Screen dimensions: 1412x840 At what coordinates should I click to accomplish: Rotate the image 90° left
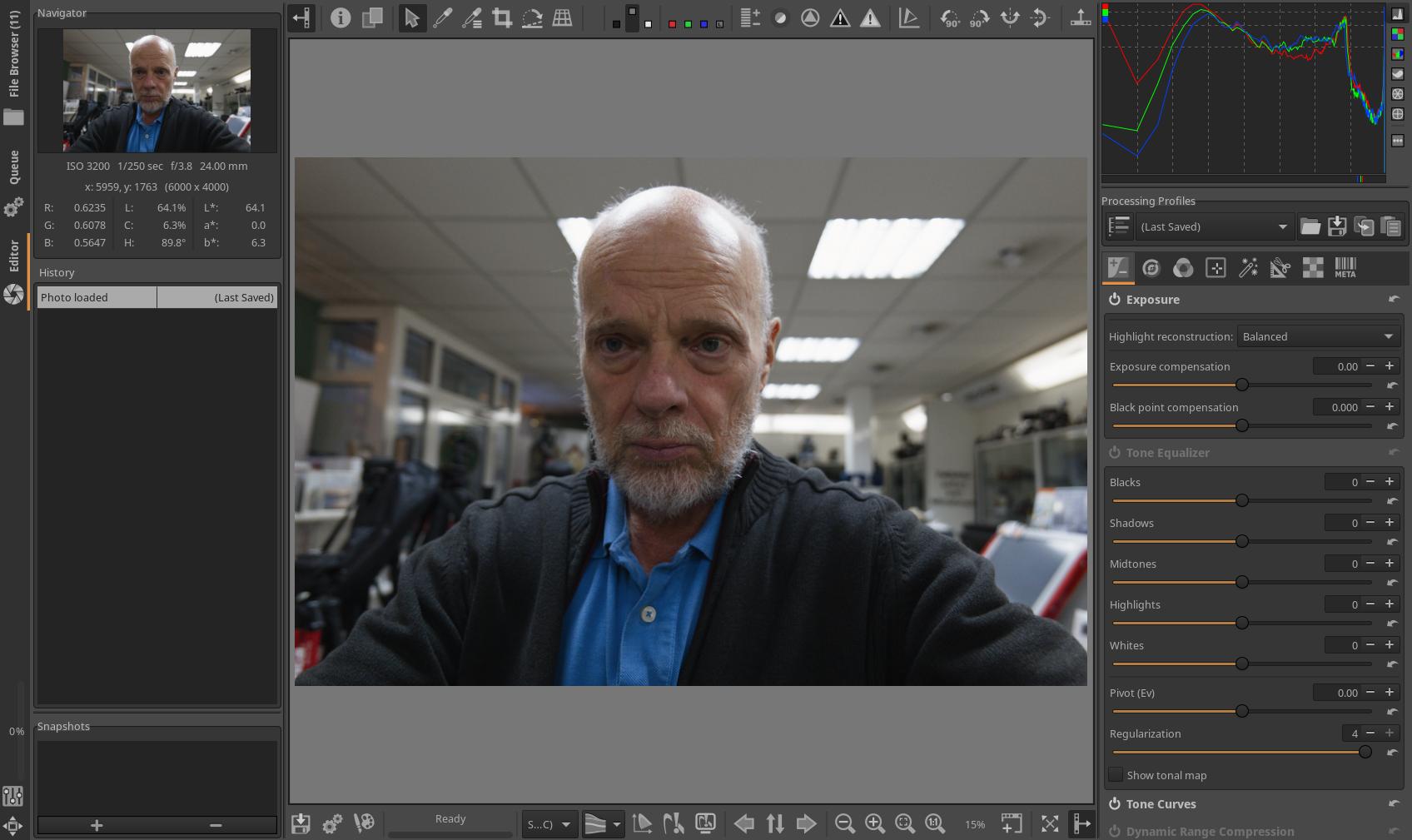pyautogui.click(x=949, y=18)
